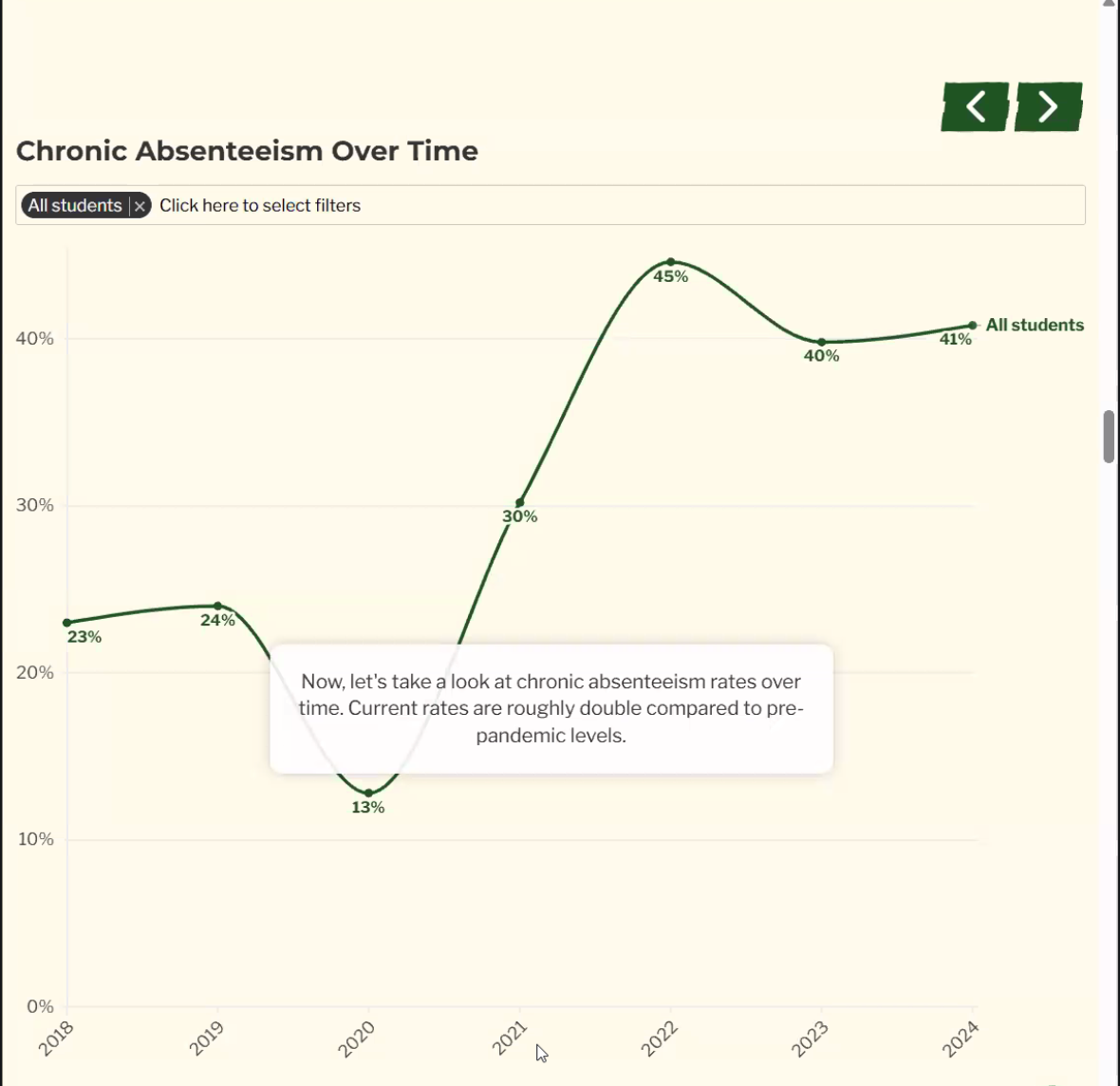Advance with the next arrow button

[x=1048, y=106]
